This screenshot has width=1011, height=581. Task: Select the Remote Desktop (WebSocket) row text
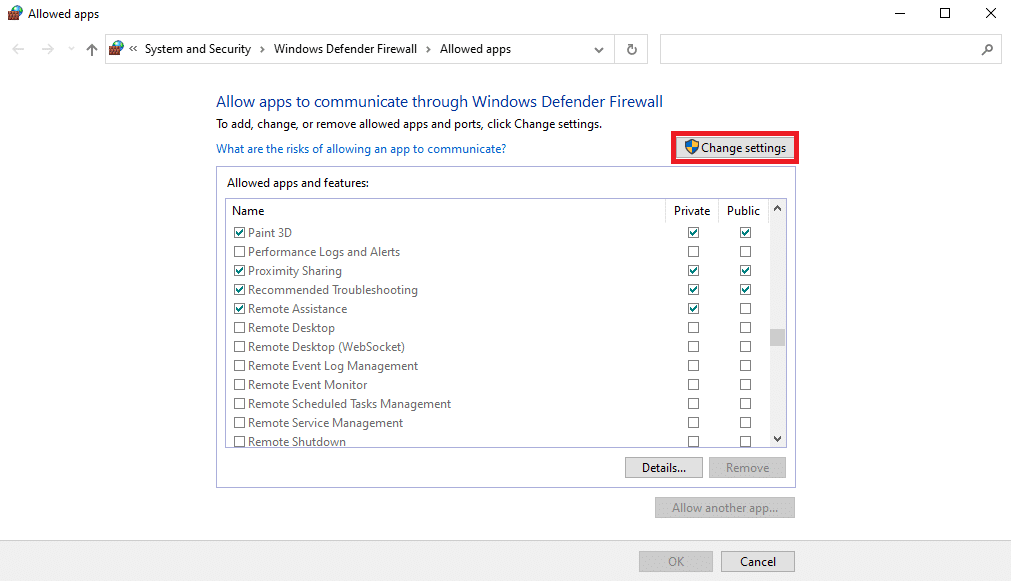click(x=326, y=347)
